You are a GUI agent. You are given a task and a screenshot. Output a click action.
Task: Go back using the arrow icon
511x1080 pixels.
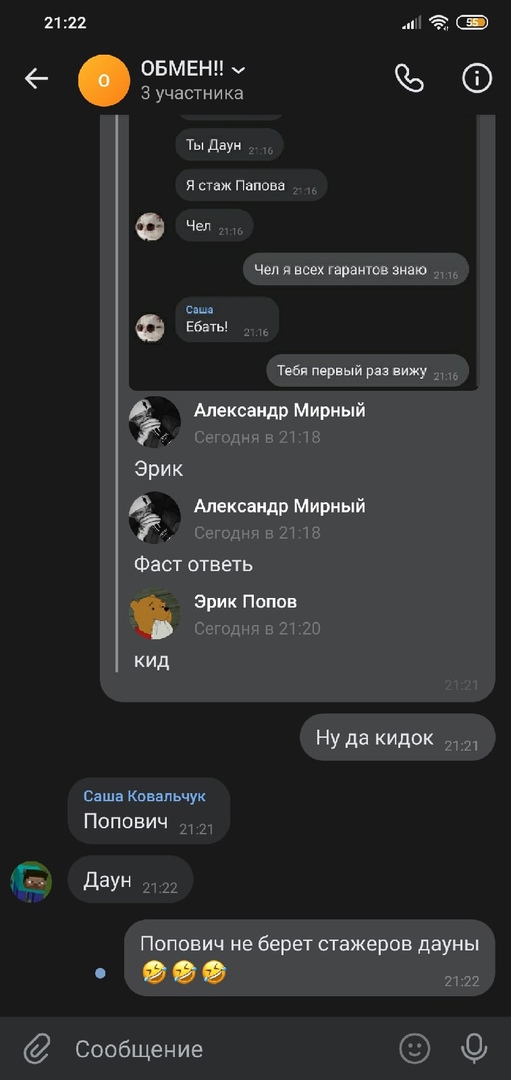click(x=36, y=79)
